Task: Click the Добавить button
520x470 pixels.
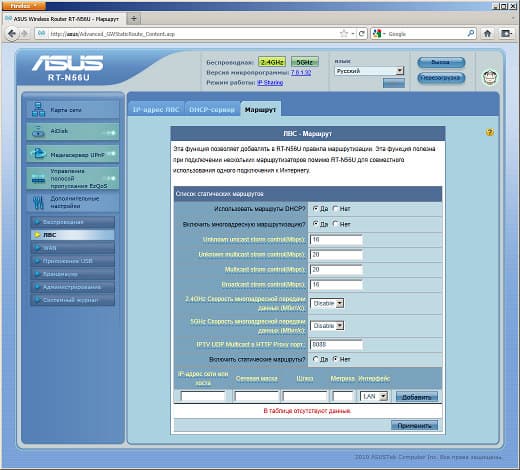Action: click(417, 397)
